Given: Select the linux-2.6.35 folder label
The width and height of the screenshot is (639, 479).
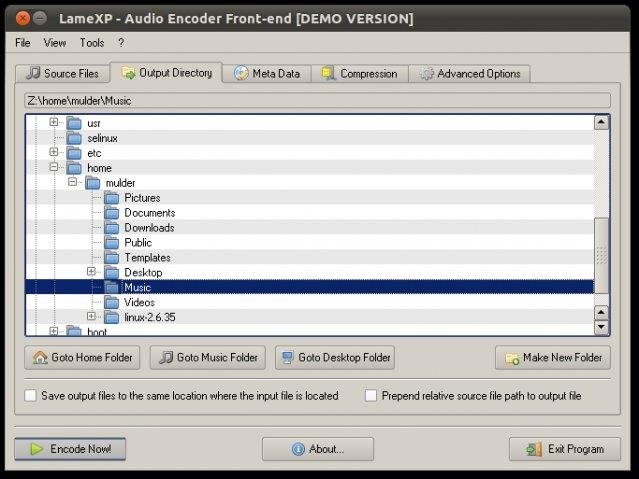Looking at the screenshot, I should [x=150, y=318].
